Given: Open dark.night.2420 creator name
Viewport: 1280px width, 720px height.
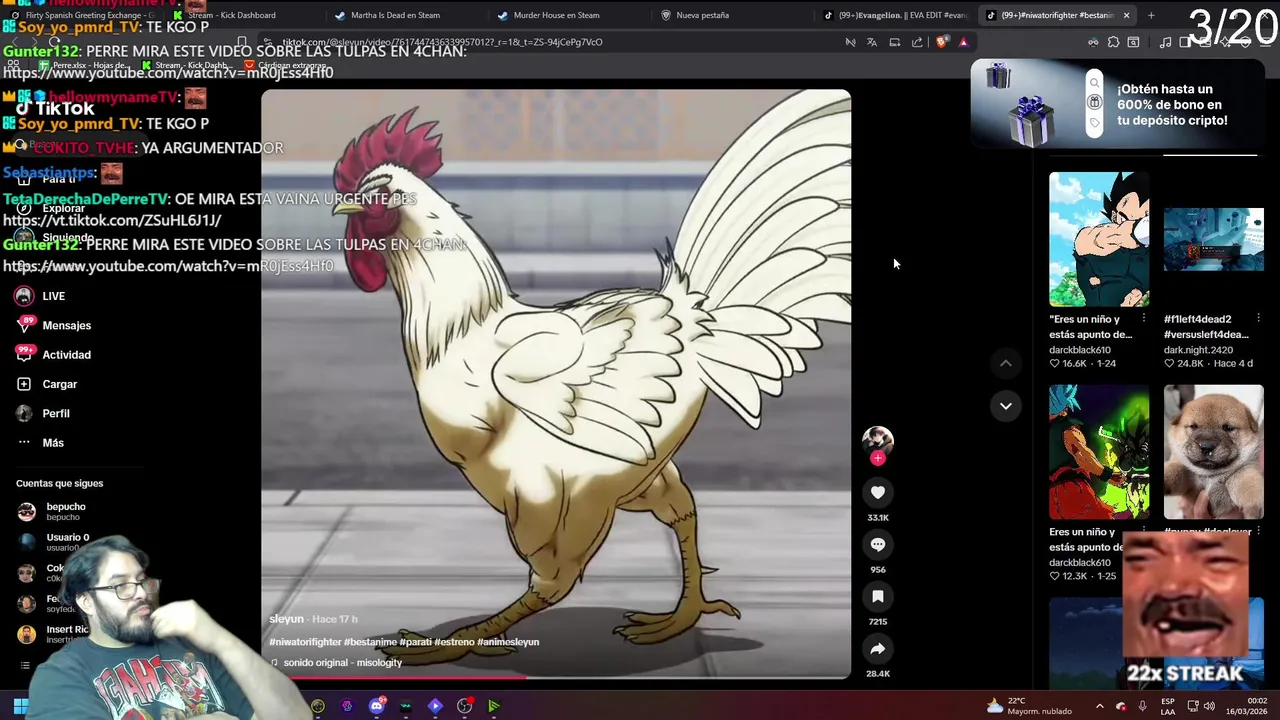Looking at the screenshot, I should tap(1198, 350).
